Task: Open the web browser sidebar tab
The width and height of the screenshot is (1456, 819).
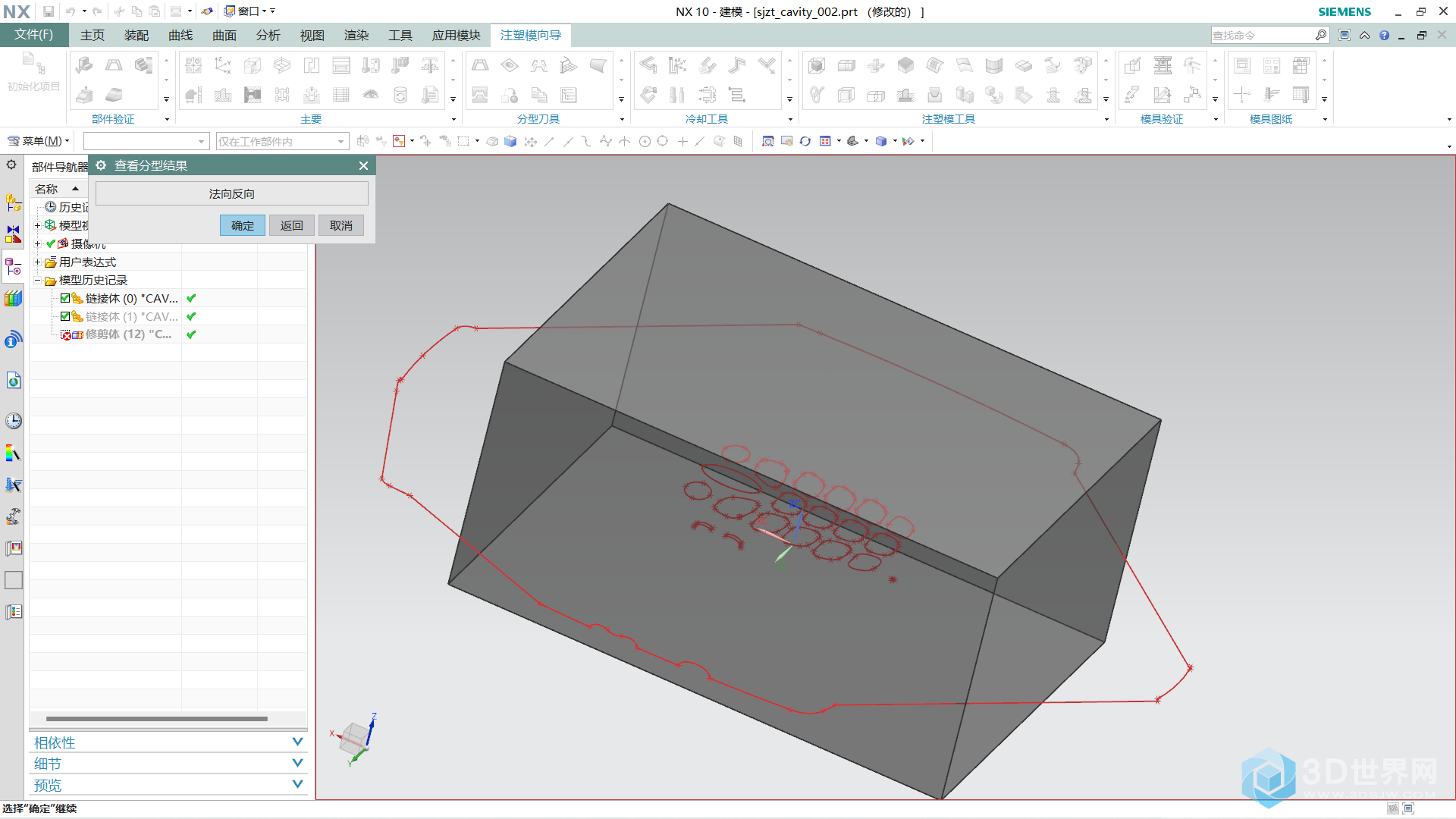Action: pyautogui.click(x=13, y=381)
